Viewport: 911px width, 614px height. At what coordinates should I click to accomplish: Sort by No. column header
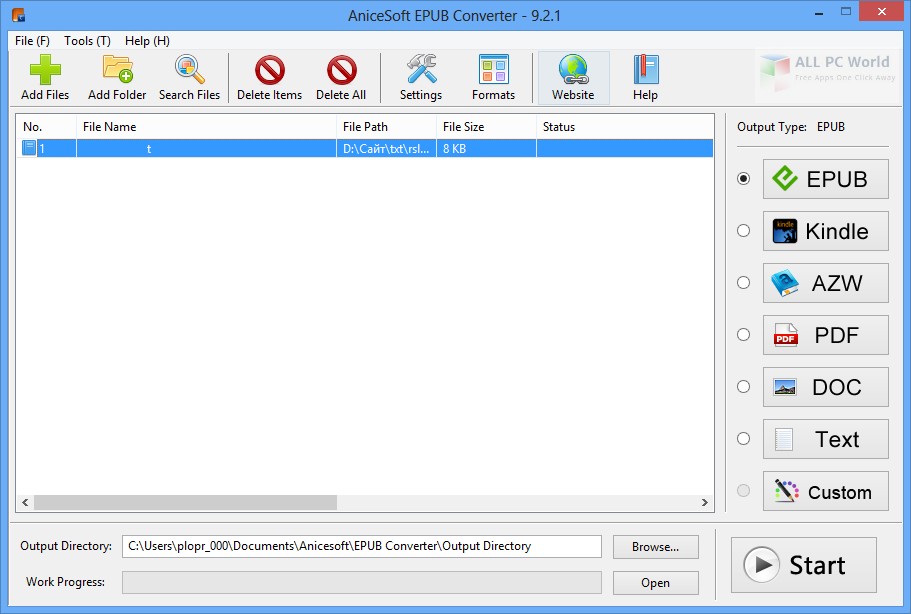coord(46,127)
